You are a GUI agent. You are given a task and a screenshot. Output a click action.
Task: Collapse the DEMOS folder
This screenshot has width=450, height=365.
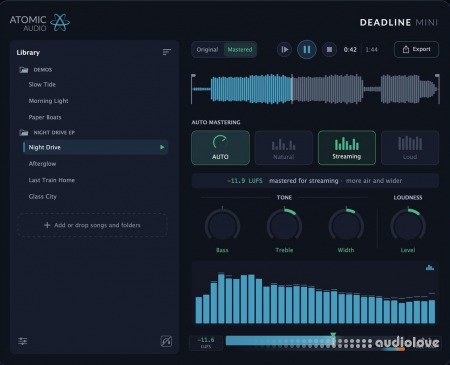point(24,70)
